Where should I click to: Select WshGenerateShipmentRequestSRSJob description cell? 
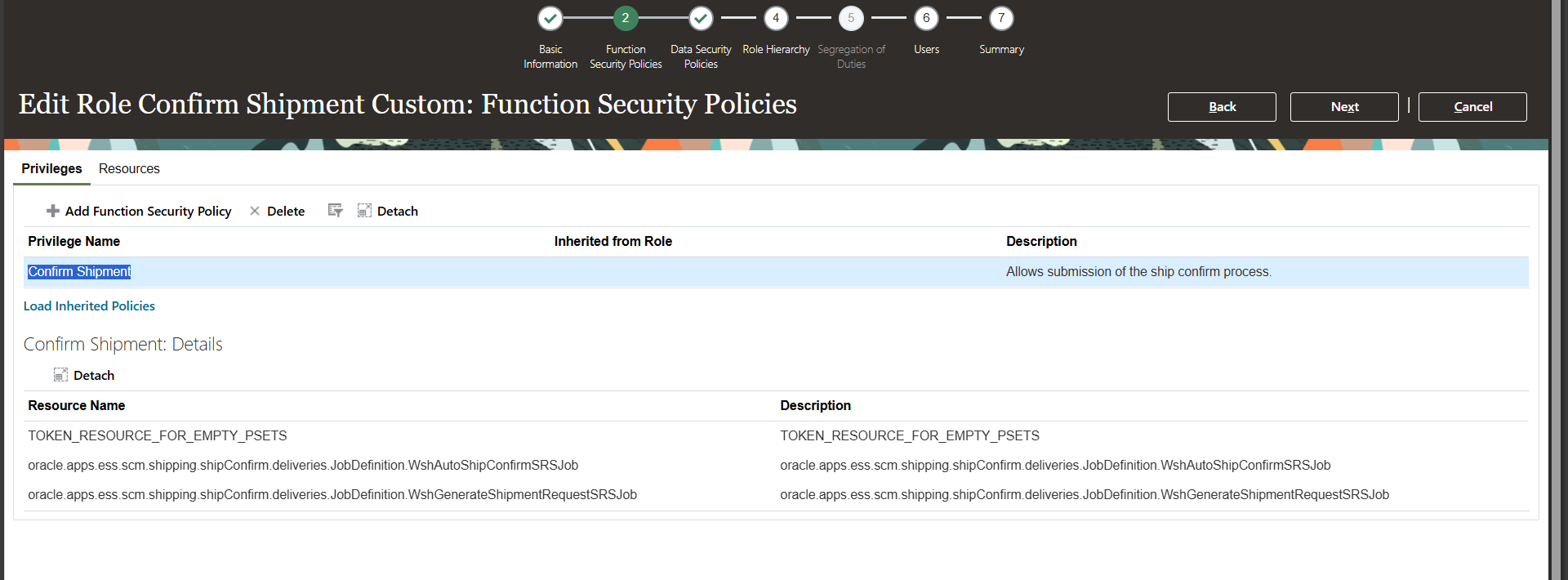pos(1085,494)
